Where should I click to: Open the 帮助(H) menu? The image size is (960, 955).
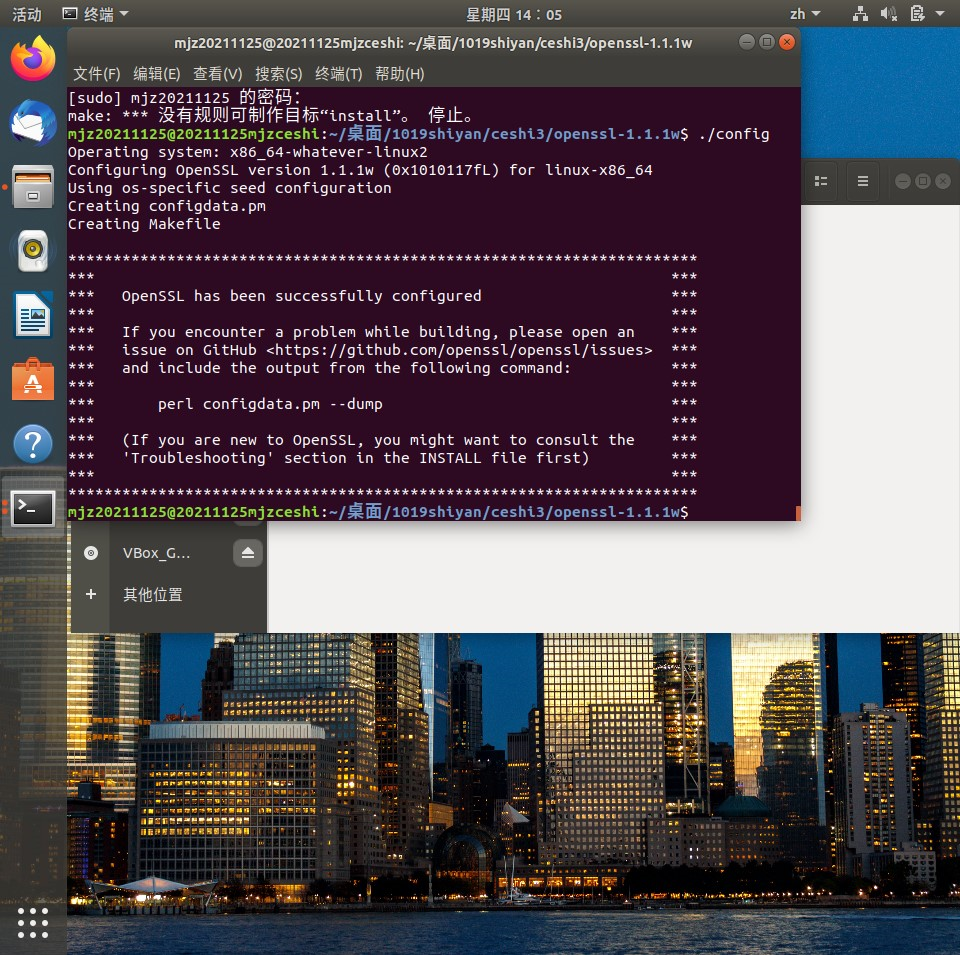[399, 74]
